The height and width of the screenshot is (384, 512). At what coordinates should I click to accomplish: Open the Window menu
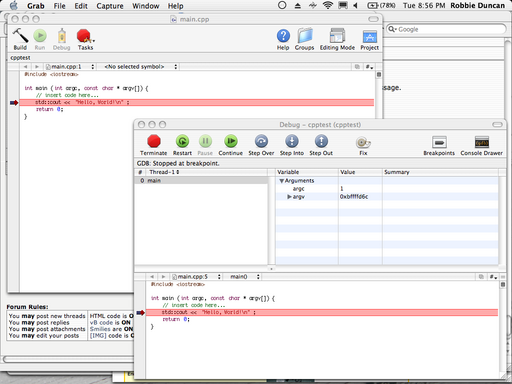(146, 6)
